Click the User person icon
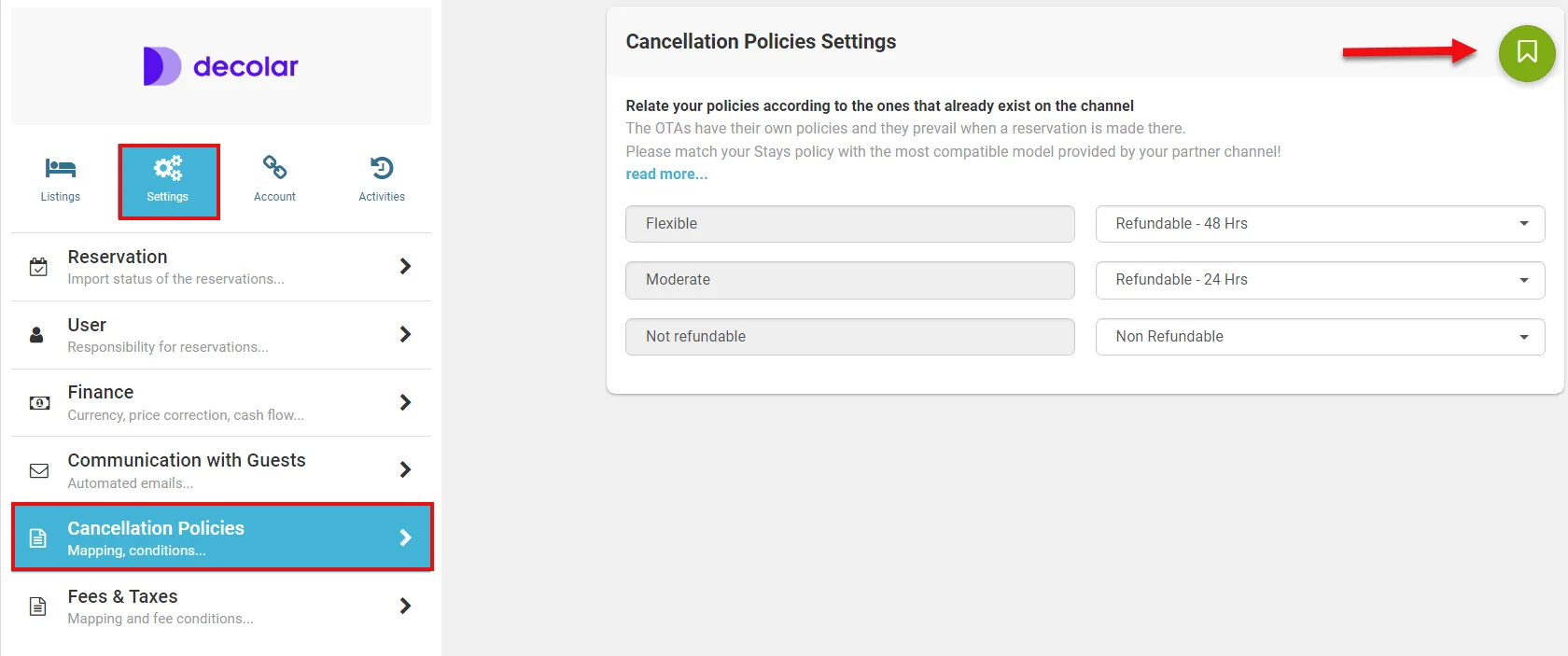This screenshot has height=656, width=1568. coord(37,335)
